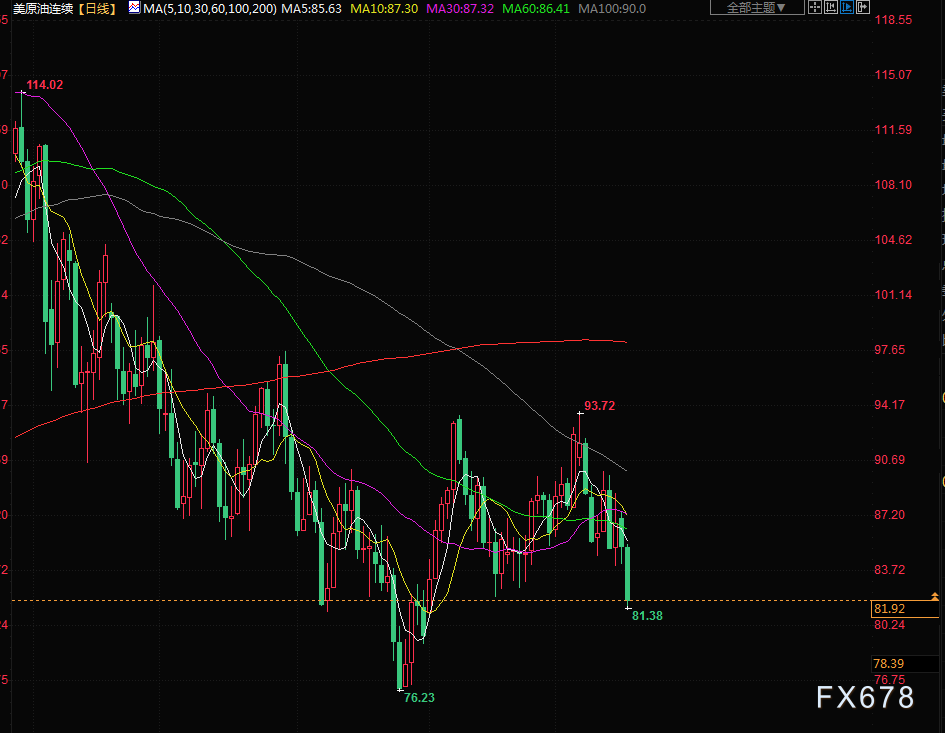Click the green MA60:86.41 color label
Image resolution: width=945 pixels, height=733 pixels.
click(x=536, y=9)
